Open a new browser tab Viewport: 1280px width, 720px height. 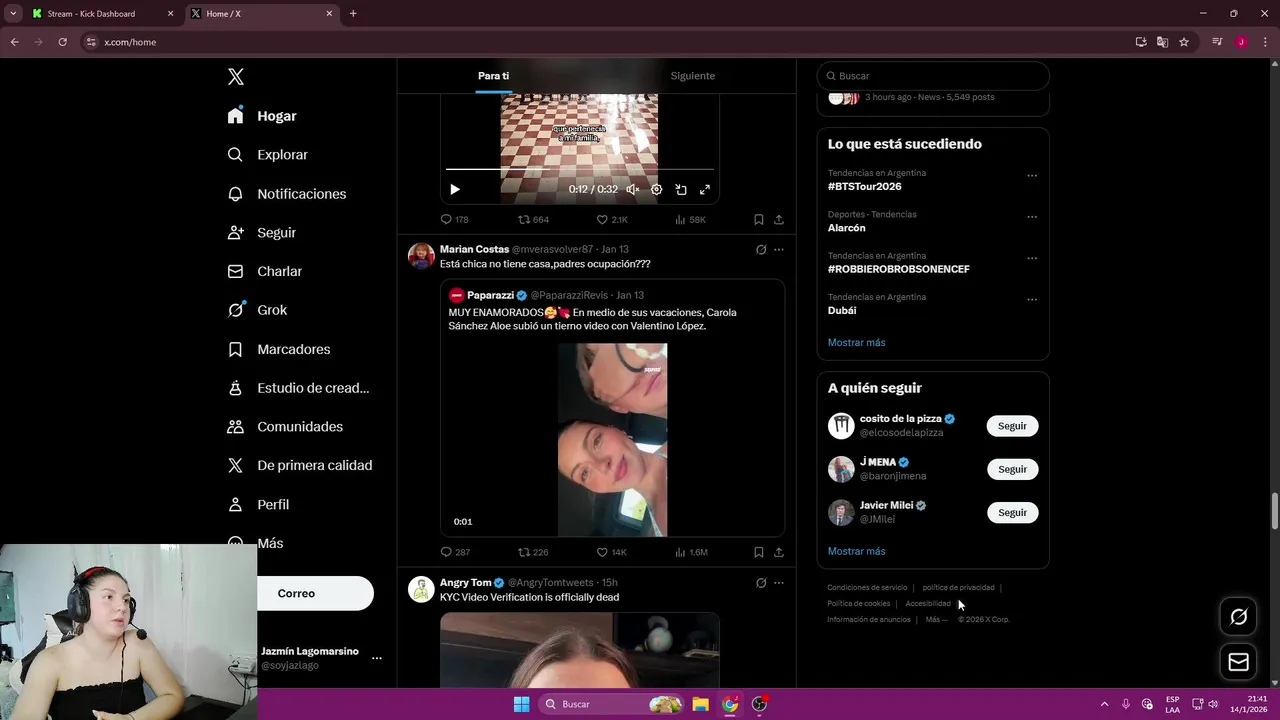pos(353,14)
